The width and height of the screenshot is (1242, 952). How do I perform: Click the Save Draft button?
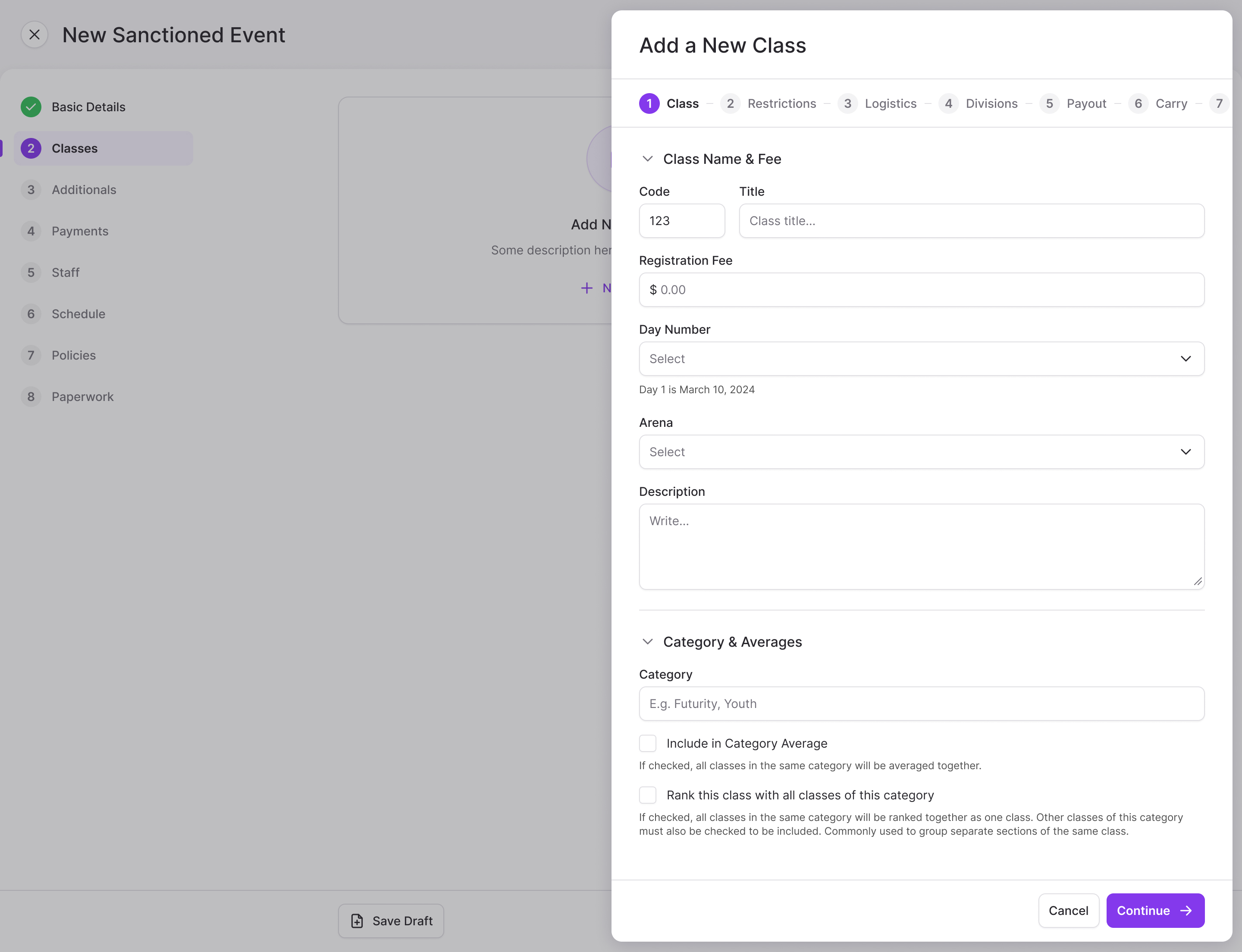(391, 921)
